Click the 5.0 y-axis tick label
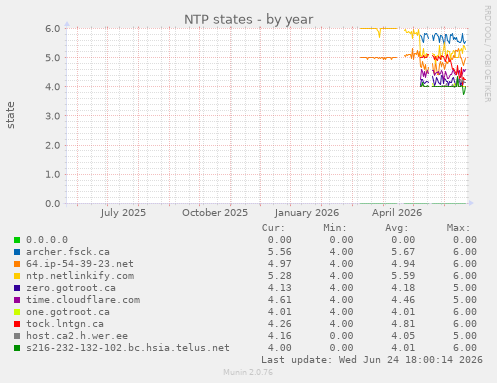Image resolution: width=497 pixels, height=383 pixels. pyautogui.click(x=53, y=58)
